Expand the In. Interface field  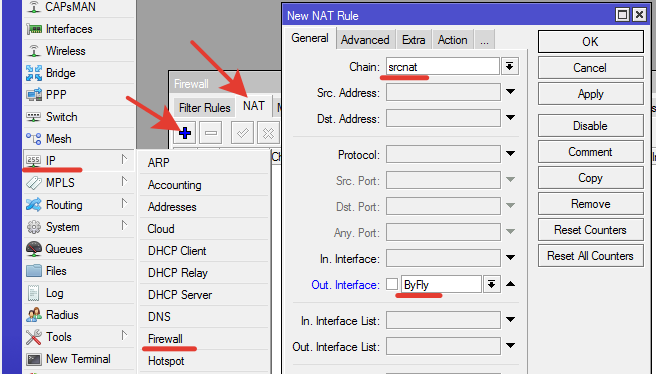tap(510, 257)
